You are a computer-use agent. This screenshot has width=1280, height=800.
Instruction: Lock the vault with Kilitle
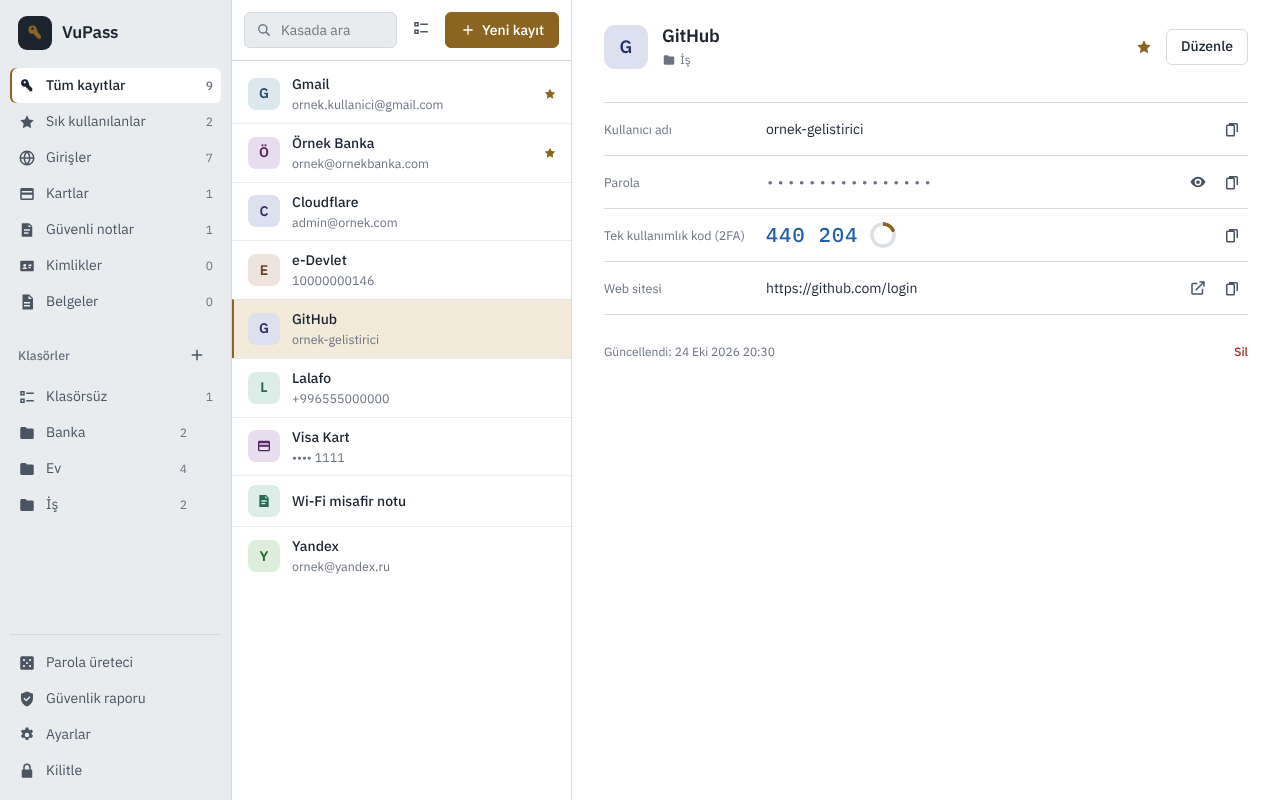click(116, 770)
